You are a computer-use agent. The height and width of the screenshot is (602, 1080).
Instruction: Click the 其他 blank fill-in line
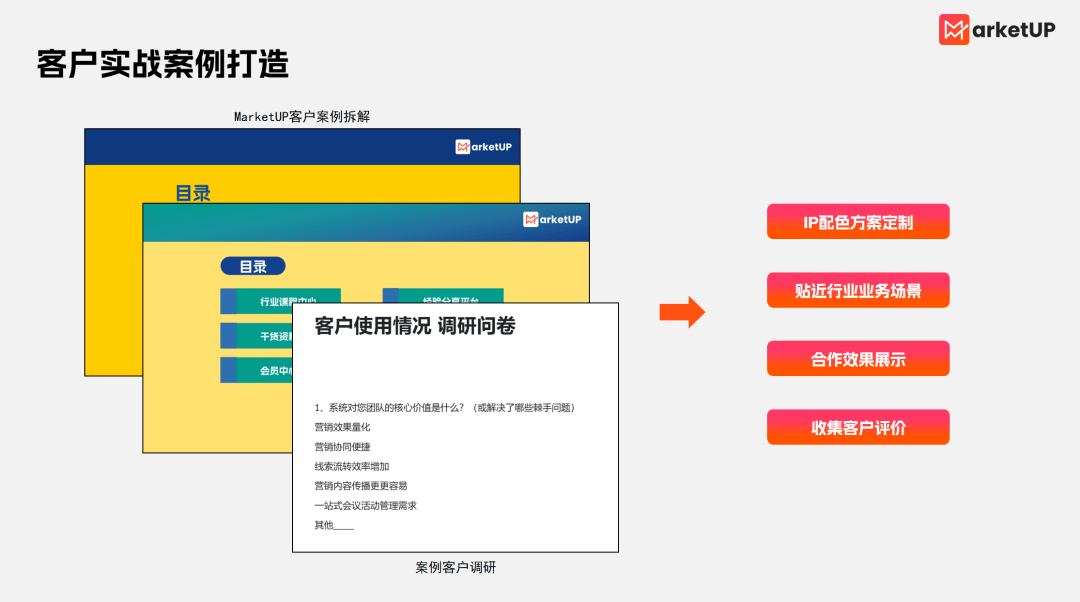[x=343, y=525]
